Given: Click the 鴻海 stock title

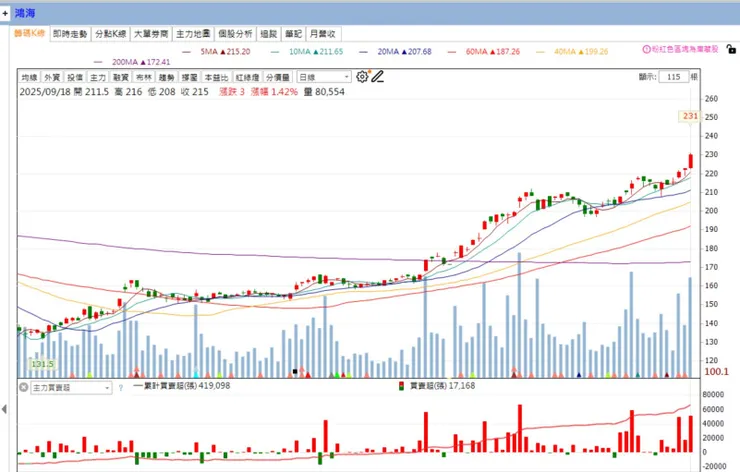Looking at the screenshot, I should (25, 13).
